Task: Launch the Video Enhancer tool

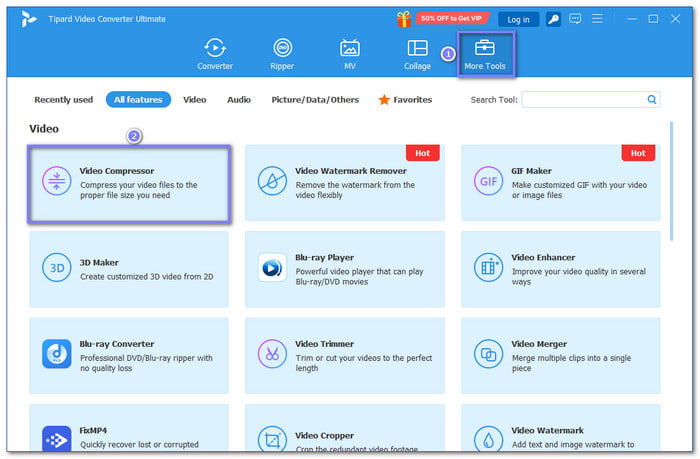Action: click(x=560, y=268)
